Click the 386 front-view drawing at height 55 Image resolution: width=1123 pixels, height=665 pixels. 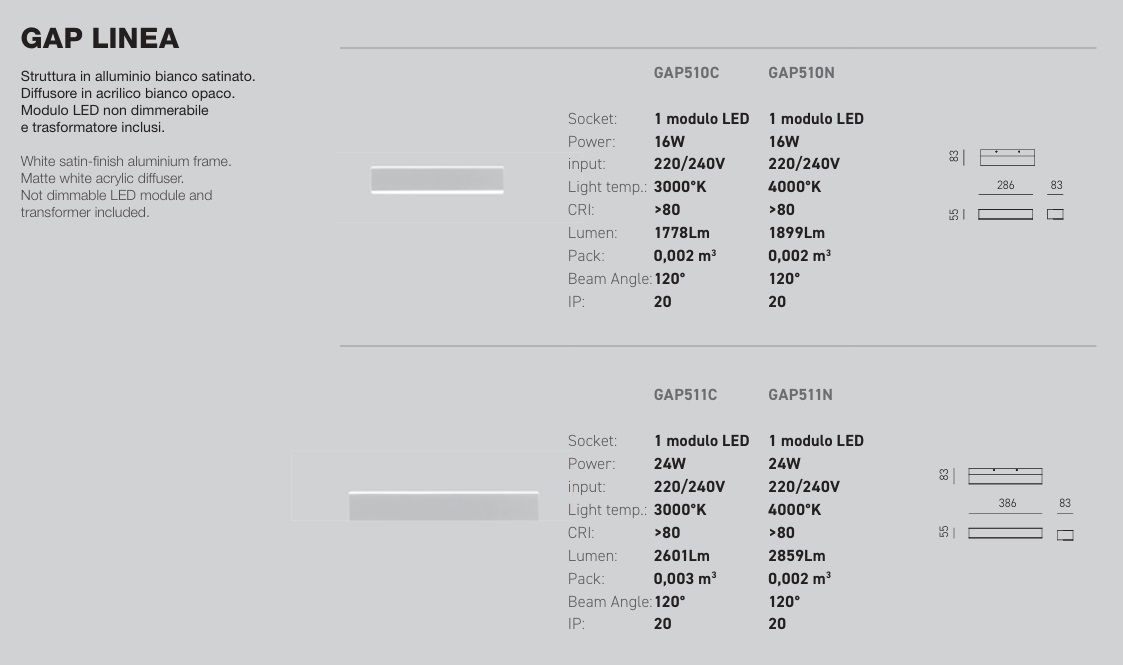click(x=1005, y=533)
